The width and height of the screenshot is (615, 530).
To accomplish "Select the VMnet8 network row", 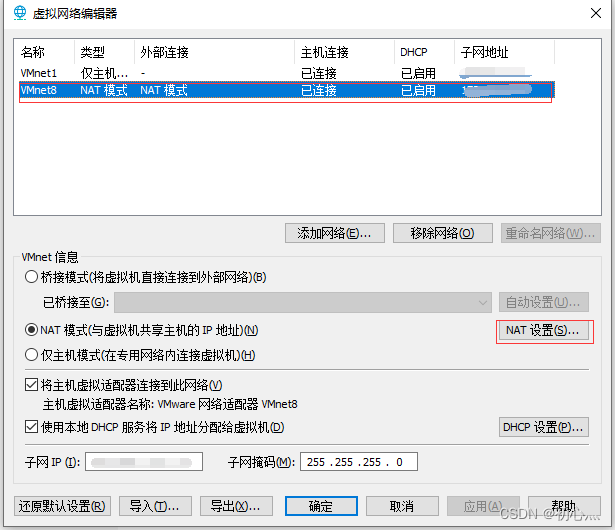I will 287,90.
